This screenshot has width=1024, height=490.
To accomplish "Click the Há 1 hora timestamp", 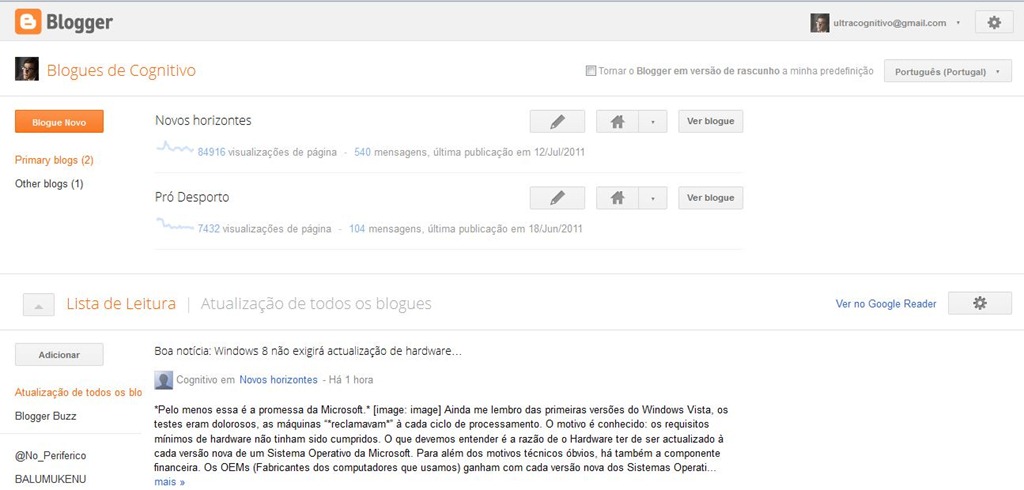I will 351,380.
